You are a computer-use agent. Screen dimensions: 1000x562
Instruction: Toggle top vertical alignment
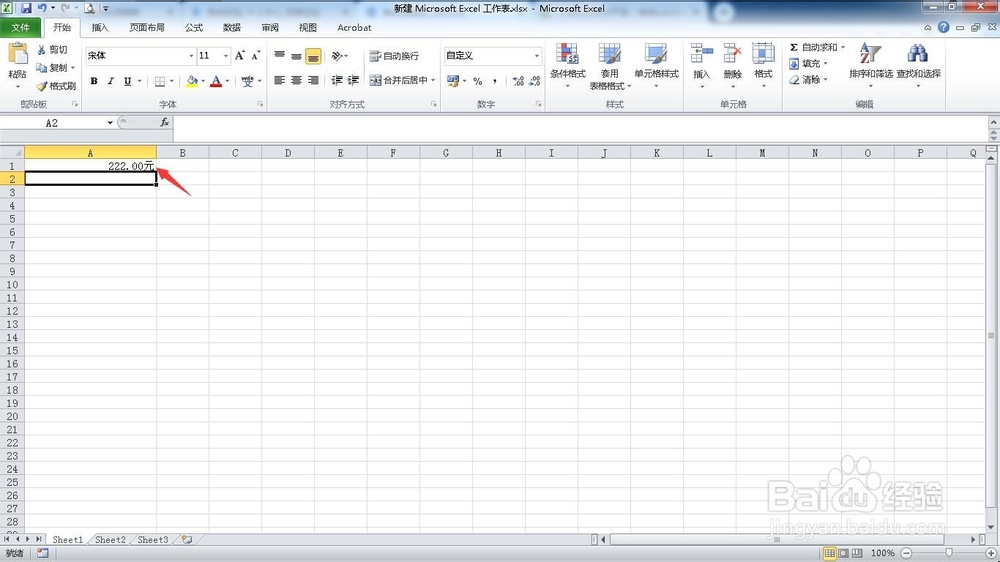click(x=279, y=56)
